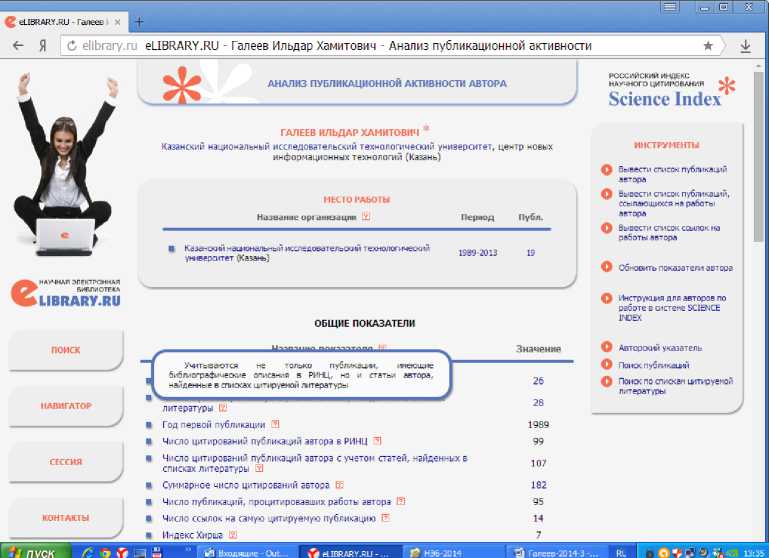Screen dimensions: 769x558
Task: Click help icon next to 'Число публикаций, процитировавших работы автора'
Action: [401, 501]
